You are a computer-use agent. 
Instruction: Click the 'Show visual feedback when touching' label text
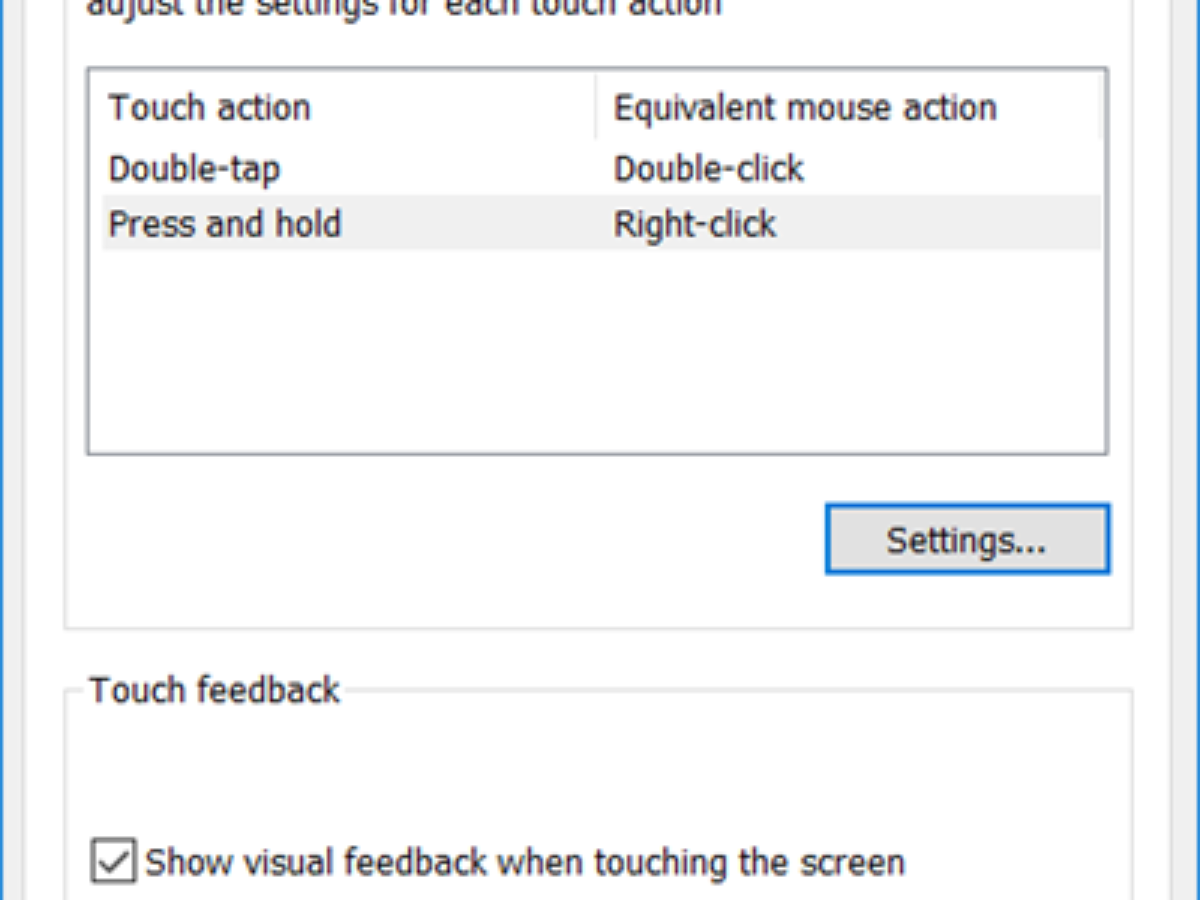click(x=525, y=862)
